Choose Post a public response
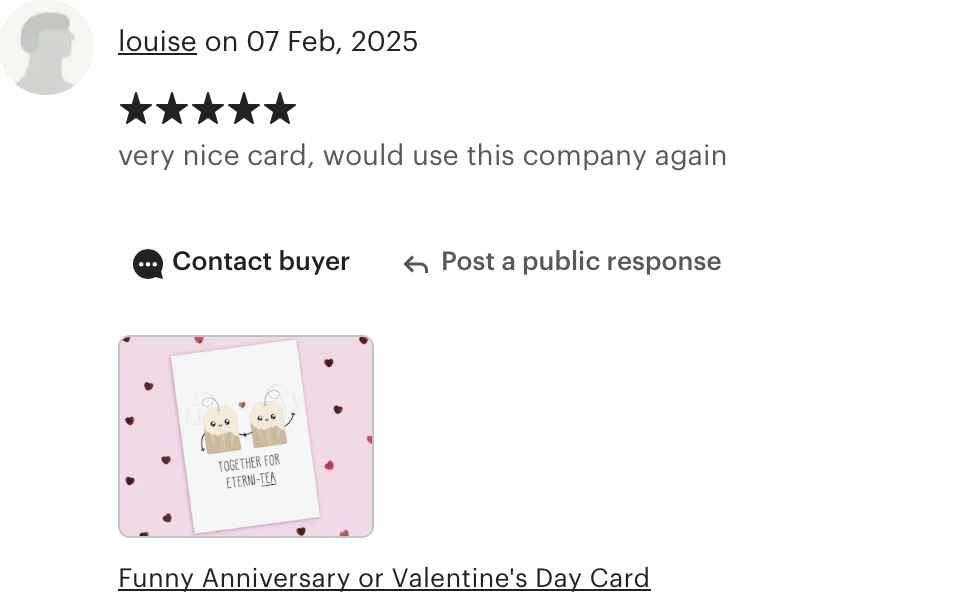The image size is (974, 600). point(581,261)
